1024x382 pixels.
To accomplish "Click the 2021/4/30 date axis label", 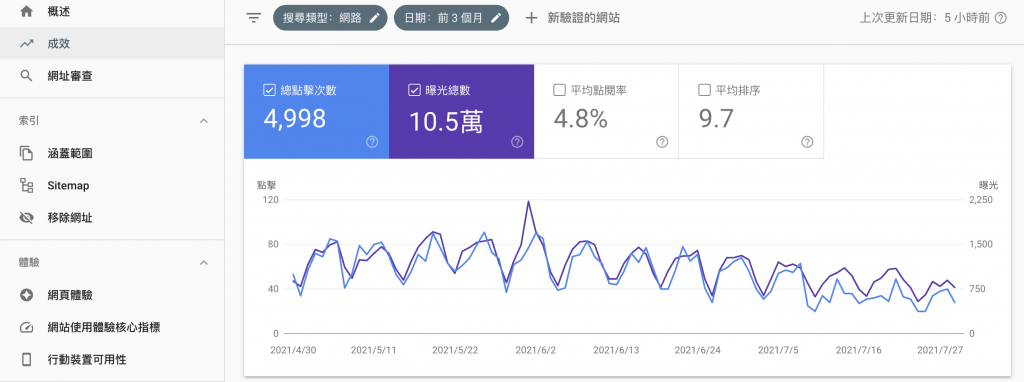I will point(293,350).
